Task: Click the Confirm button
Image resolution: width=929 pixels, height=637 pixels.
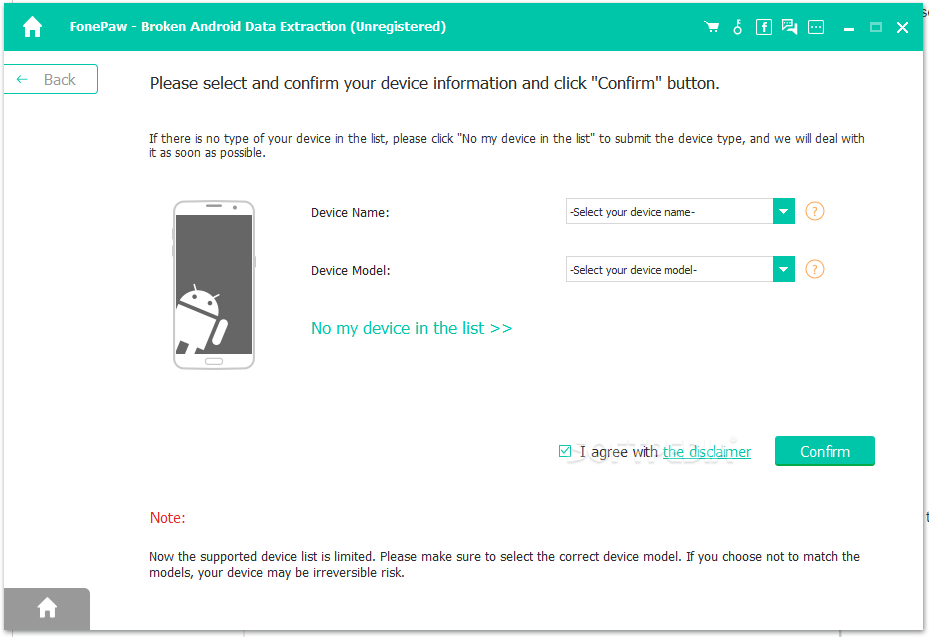Action: tap(825, 451)
